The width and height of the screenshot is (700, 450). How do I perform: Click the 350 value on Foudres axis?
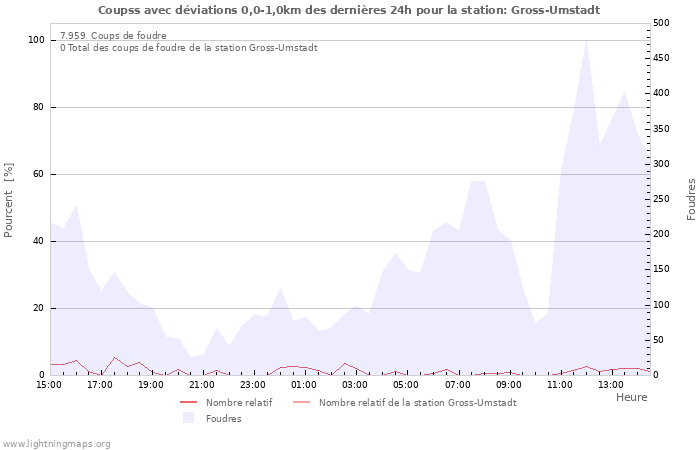click(661, 129)
